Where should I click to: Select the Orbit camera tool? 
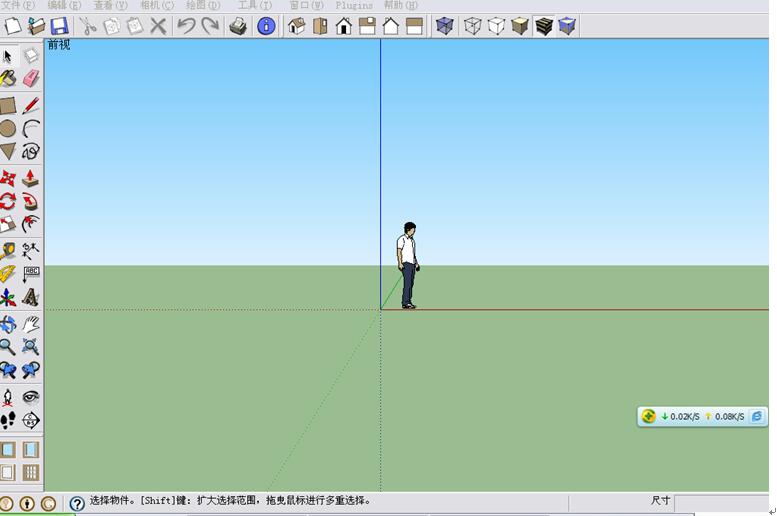coord(8,324)
